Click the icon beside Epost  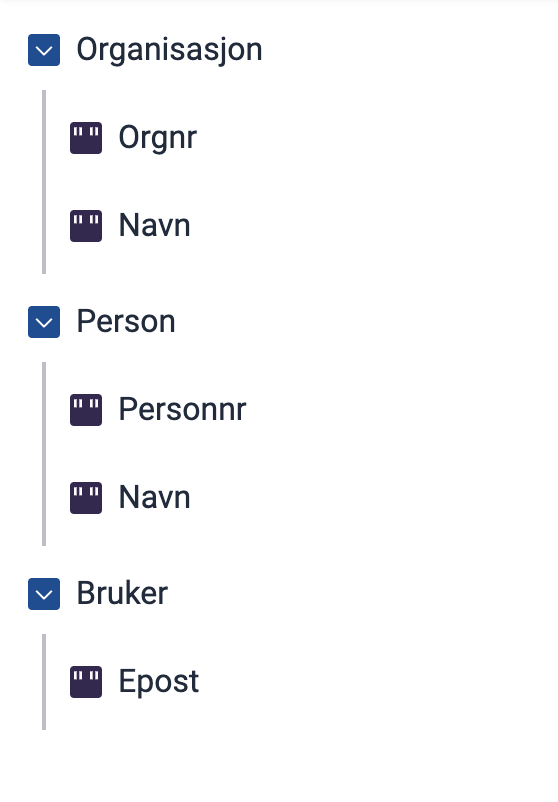coord(86,682)
